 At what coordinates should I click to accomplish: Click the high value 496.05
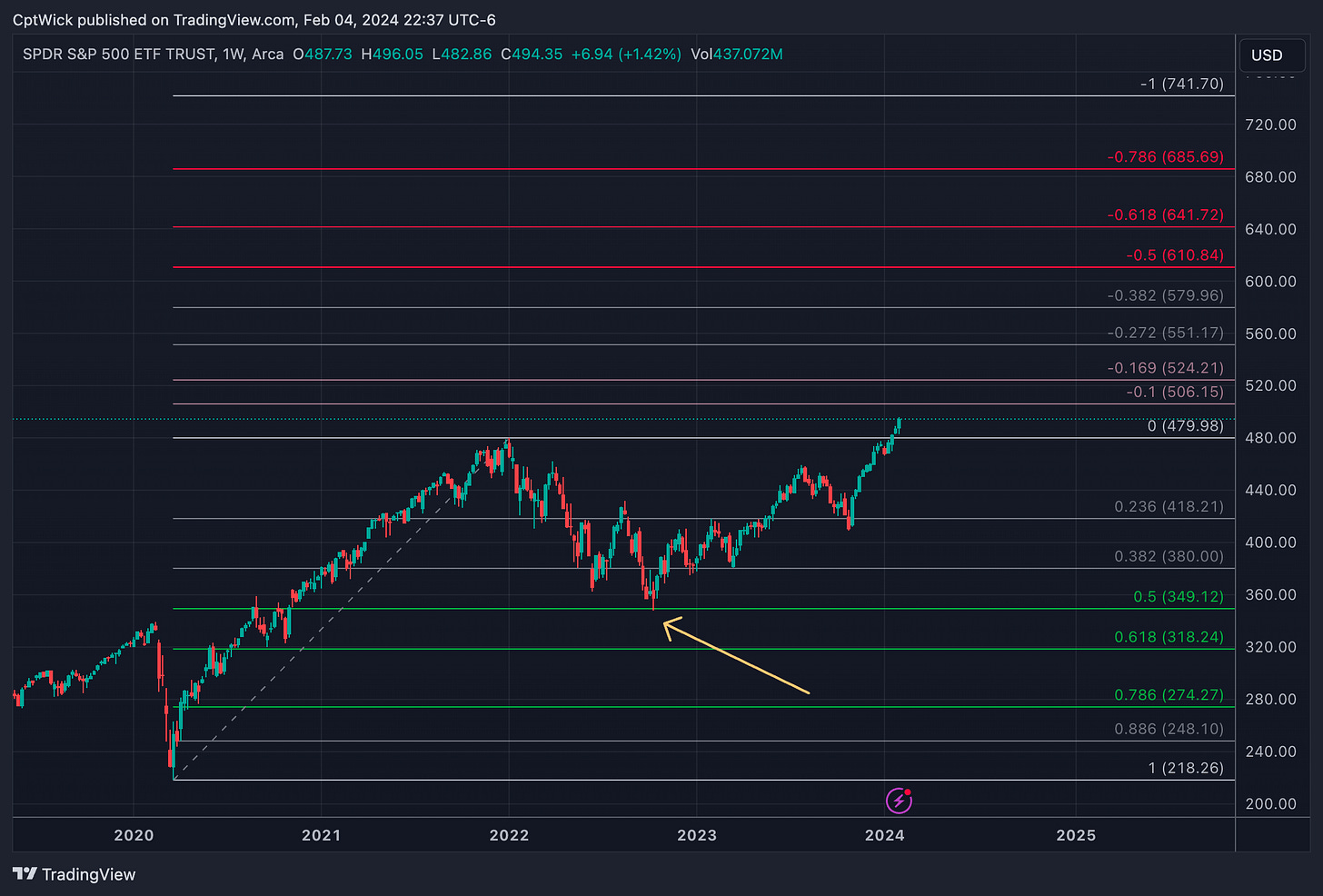point(398,55)
